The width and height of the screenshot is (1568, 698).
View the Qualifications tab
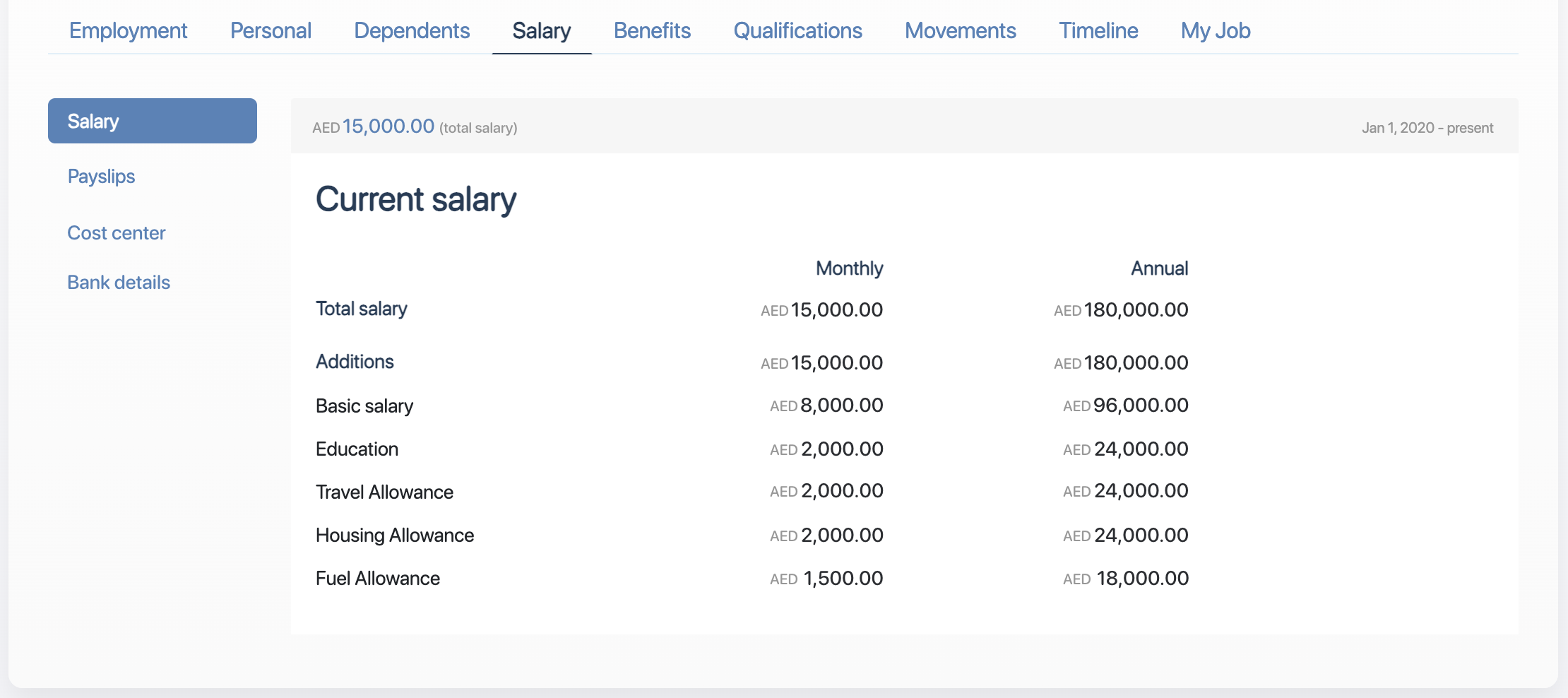point(797,30)
